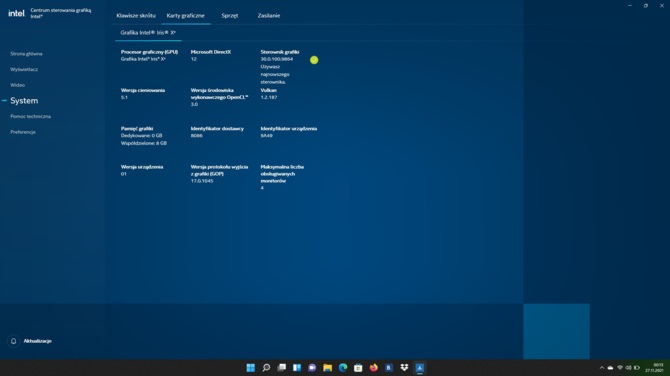Open the Zasilanie tab
Image resolution: width=670 pixels, height=376 pixels.
coord(268,15)
